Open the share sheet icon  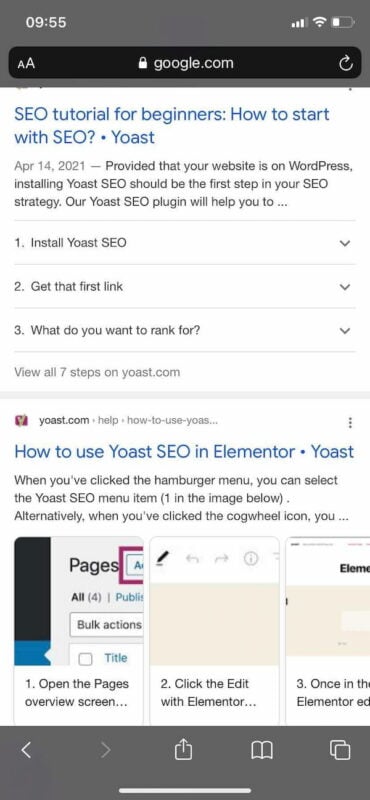coord(184,748)
